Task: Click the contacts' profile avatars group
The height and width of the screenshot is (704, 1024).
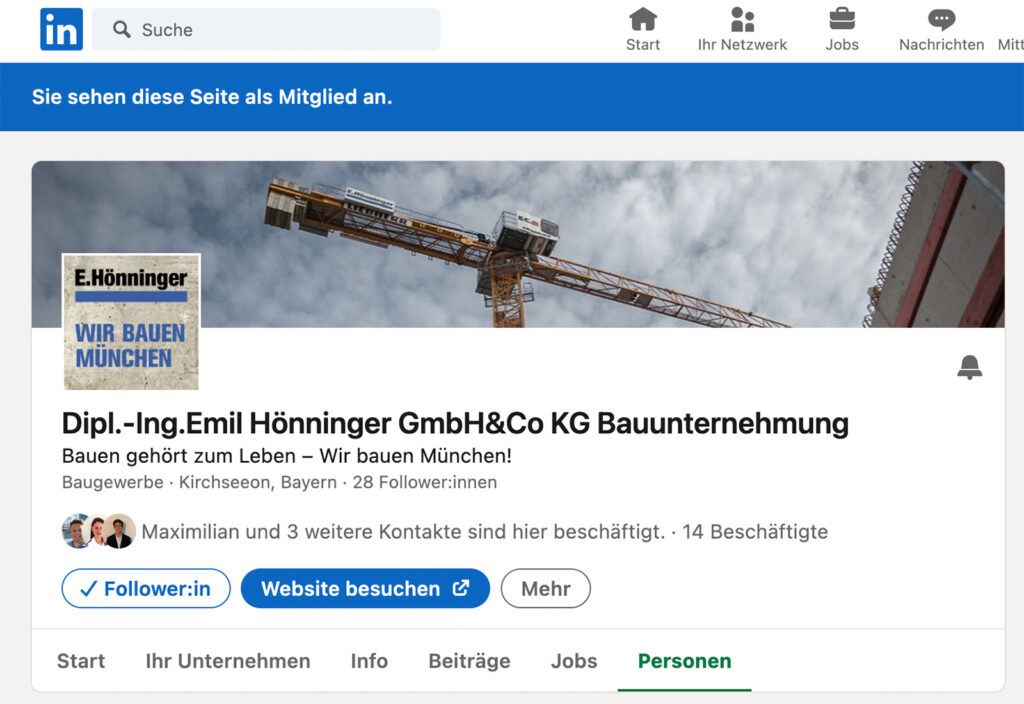Action: (x=99, y=531)
